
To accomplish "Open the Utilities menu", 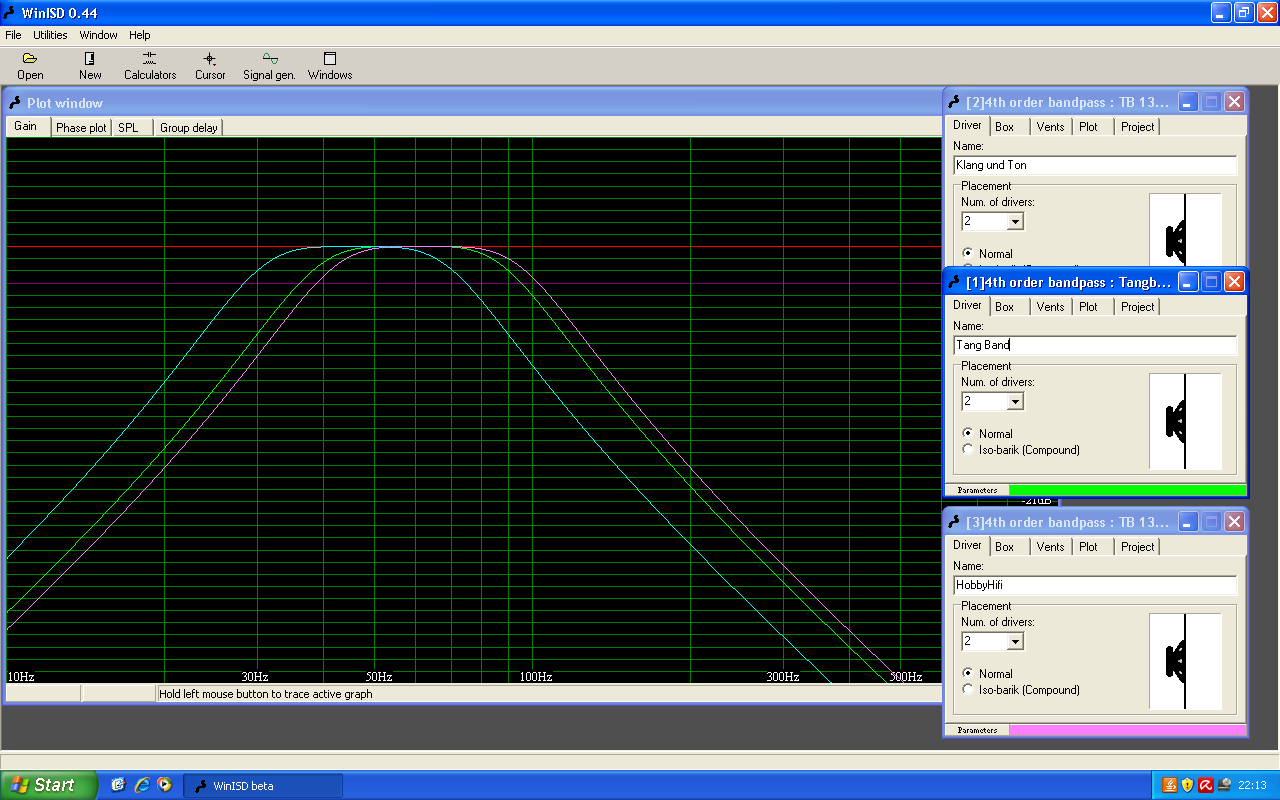I will coord(50,35).
